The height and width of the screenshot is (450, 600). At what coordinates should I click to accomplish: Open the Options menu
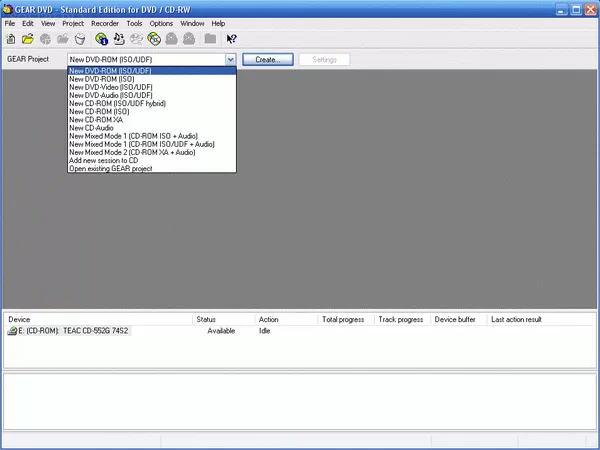pyautogui.click(x=161, y=23)
